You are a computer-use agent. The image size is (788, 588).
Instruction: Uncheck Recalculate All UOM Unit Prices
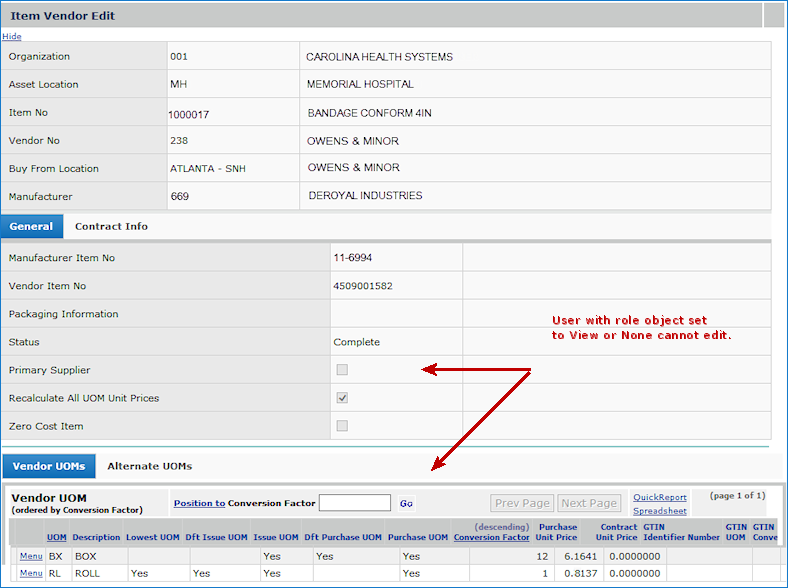click(x=342, y=398)
